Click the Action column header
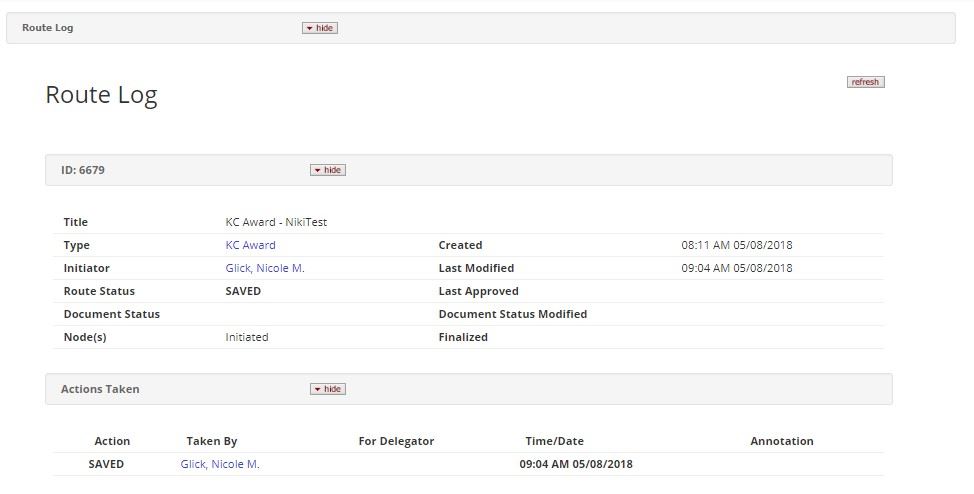974x494 pixels. click(112, 441)
